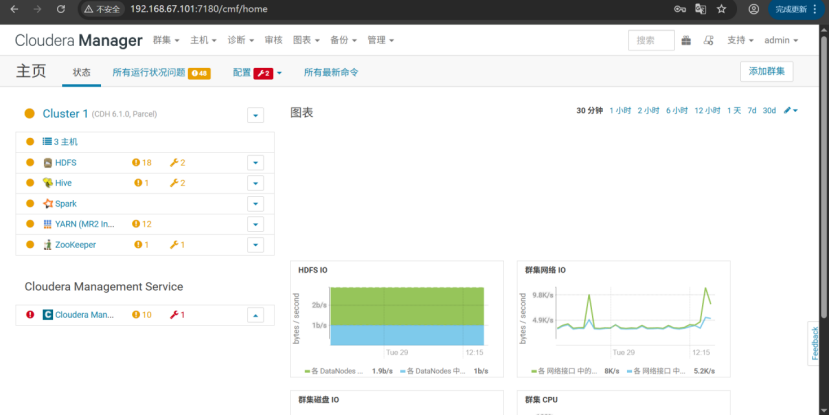Click the hosts list icon
This screenshot has width=830, height=415.
coord(47,142)
